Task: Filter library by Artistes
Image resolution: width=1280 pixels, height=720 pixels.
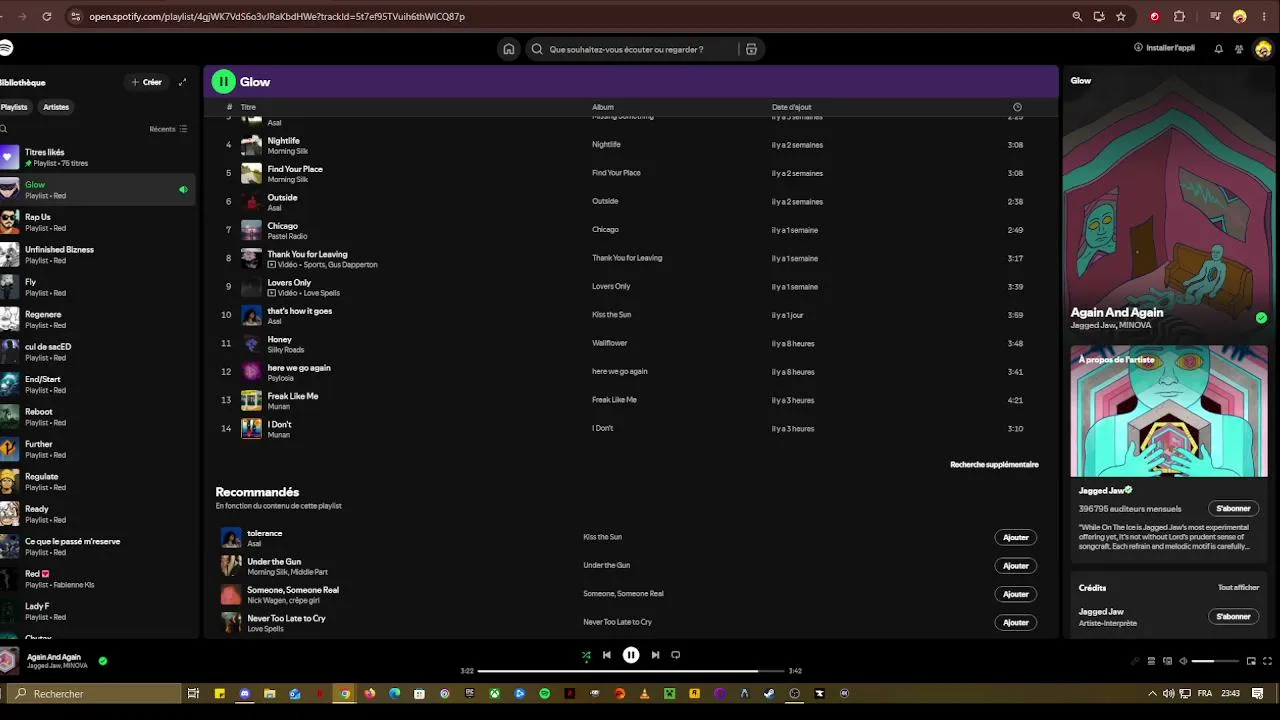Action: pos(56,107)
